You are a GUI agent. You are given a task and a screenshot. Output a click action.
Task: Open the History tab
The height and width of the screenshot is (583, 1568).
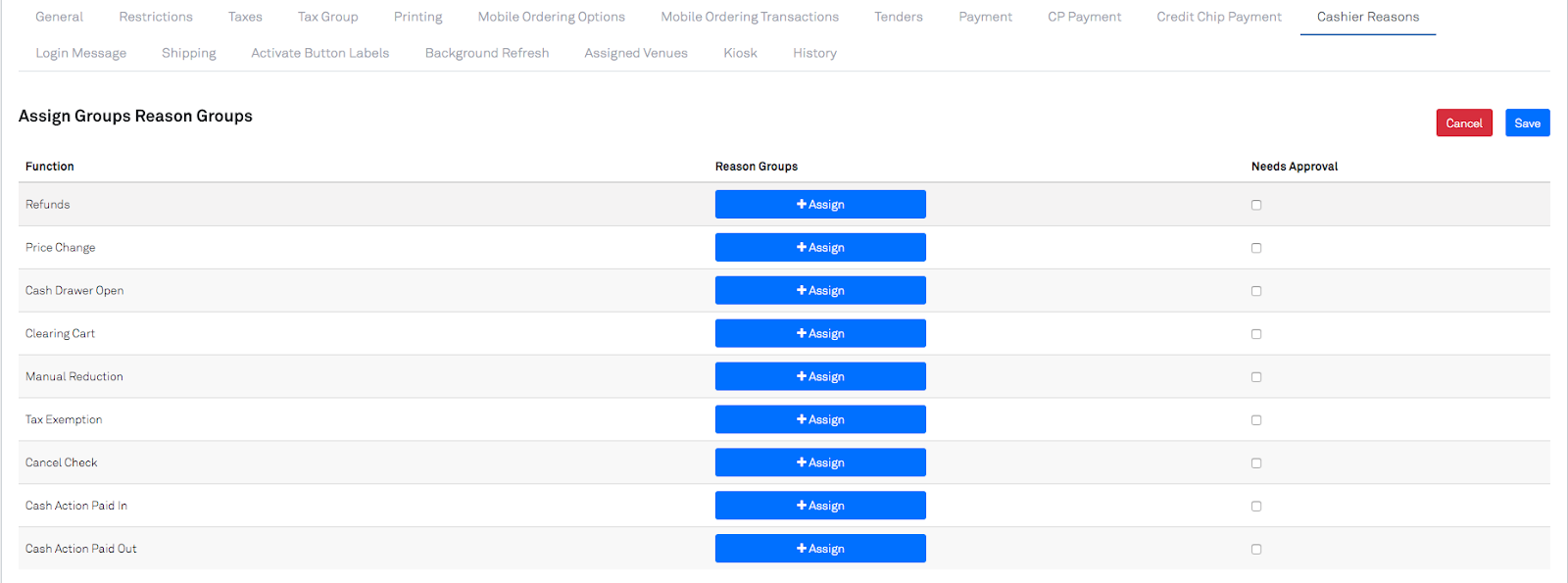(814, 53)
